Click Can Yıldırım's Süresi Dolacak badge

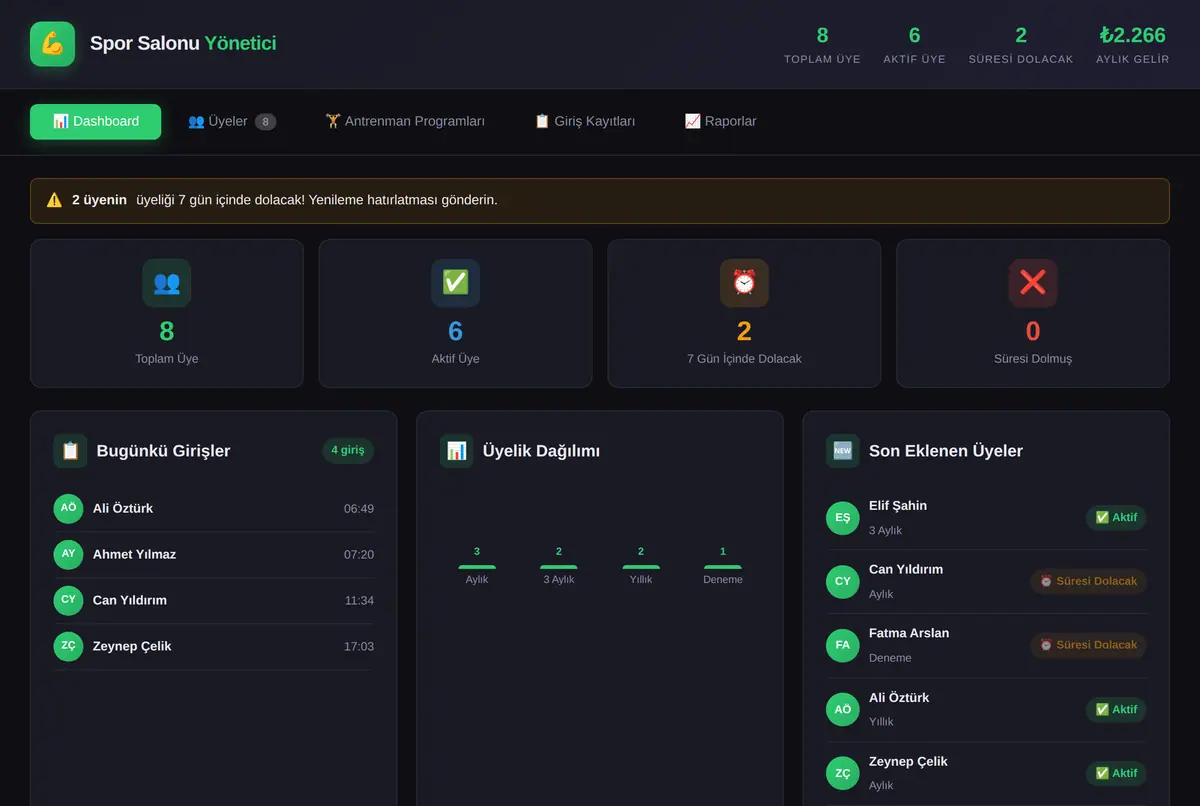[1088, 581]
